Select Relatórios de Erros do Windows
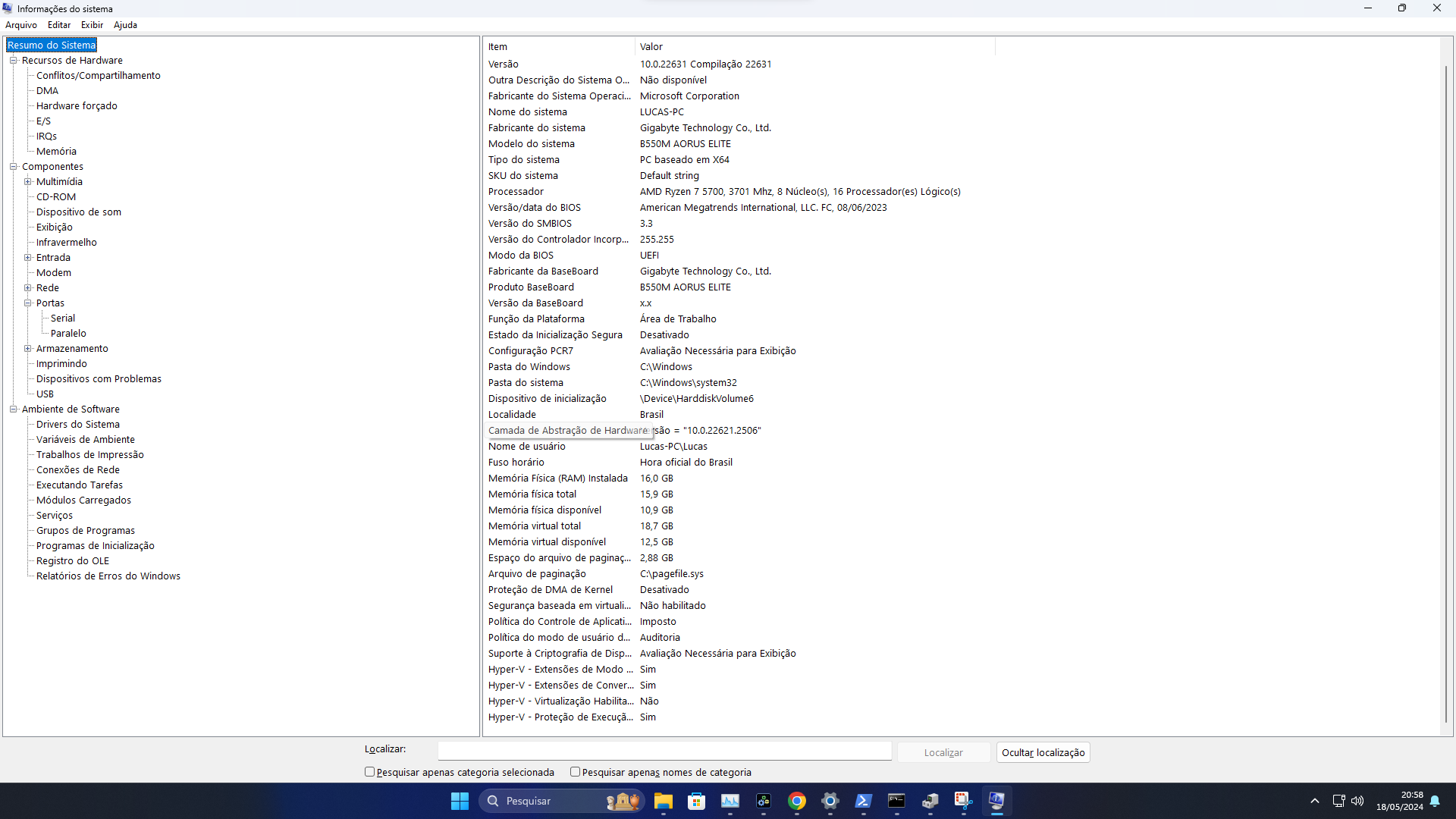The width and height of the screenshot is (1456, 819). pyautogui.click(x=108, y=576)
